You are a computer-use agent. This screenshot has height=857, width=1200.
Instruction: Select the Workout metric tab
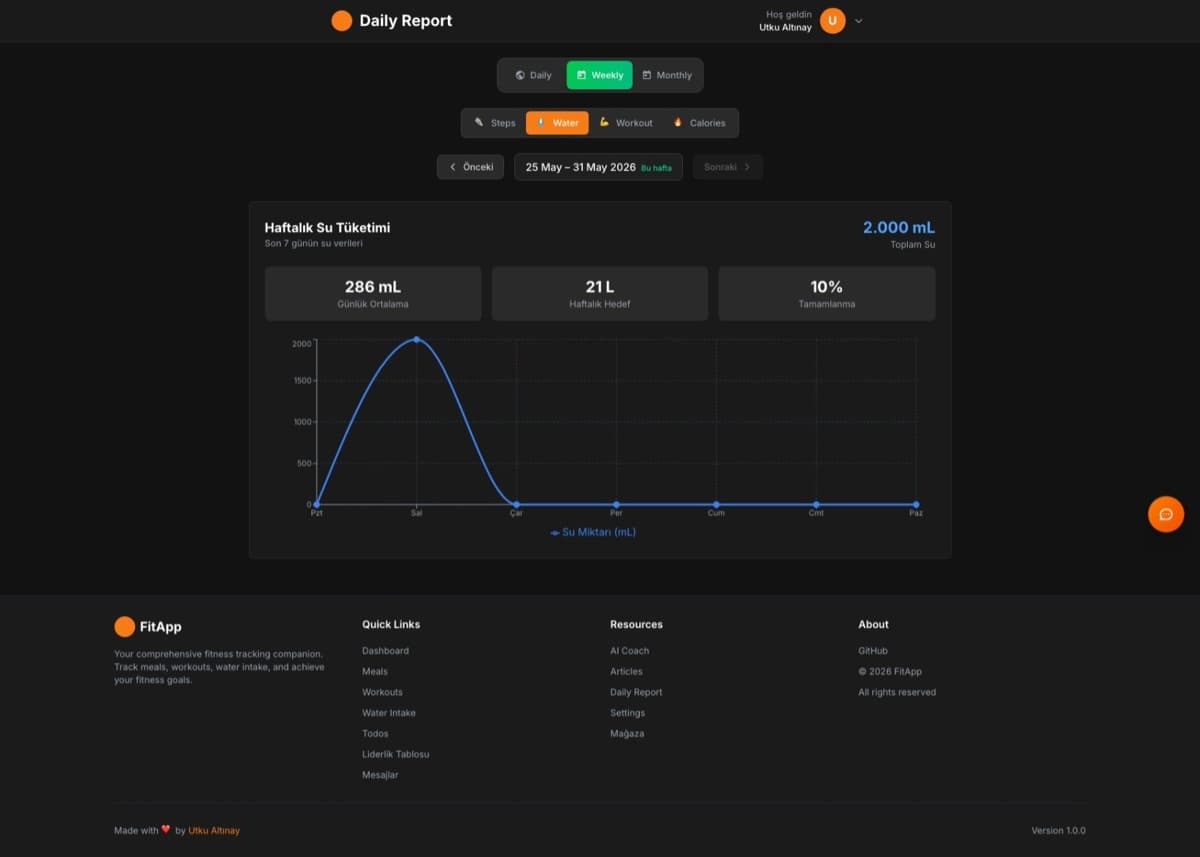[x=626, y=123]
